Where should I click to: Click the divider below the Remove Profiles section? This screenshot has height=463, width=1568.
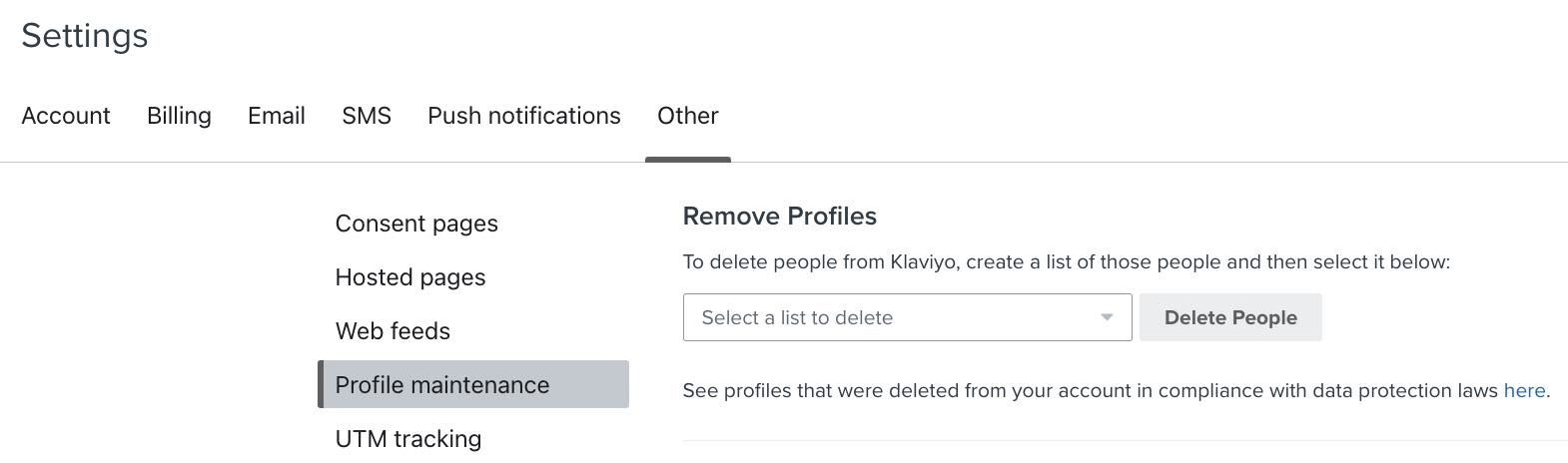tap(1125, 440)
